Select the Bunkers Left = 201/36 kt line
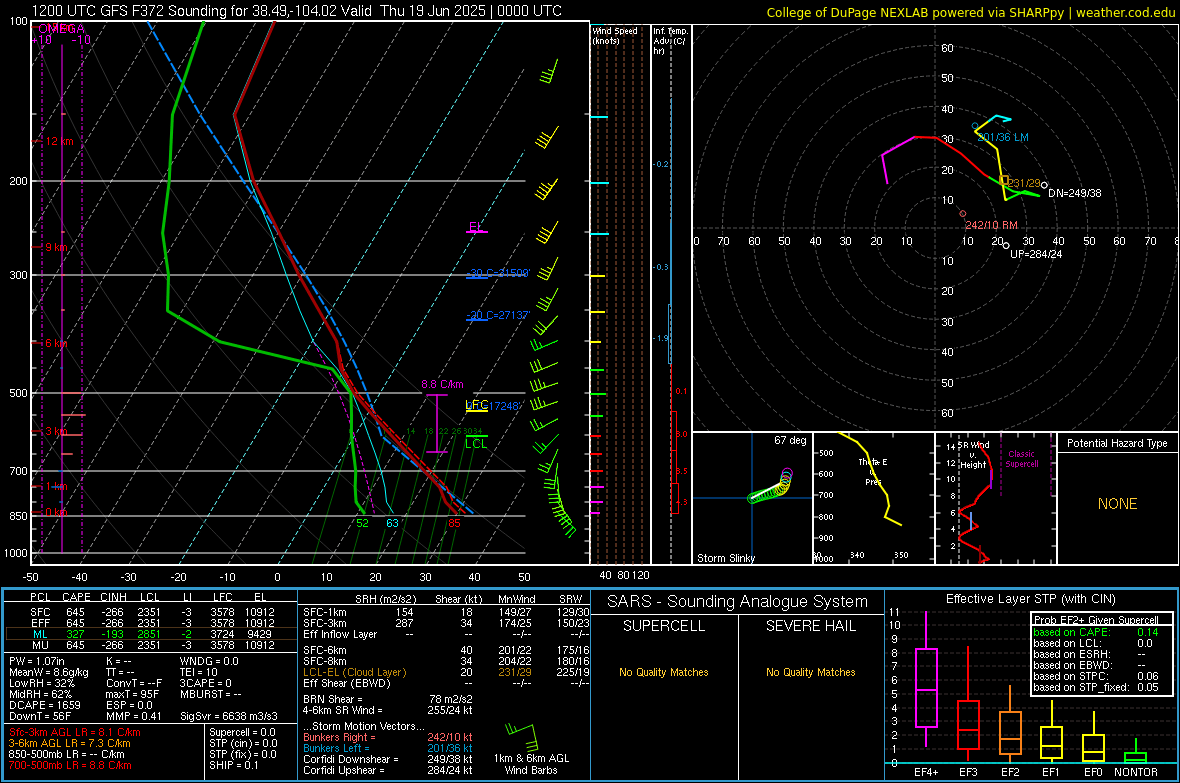The image size is (1180, 783). tap(388, 748)
